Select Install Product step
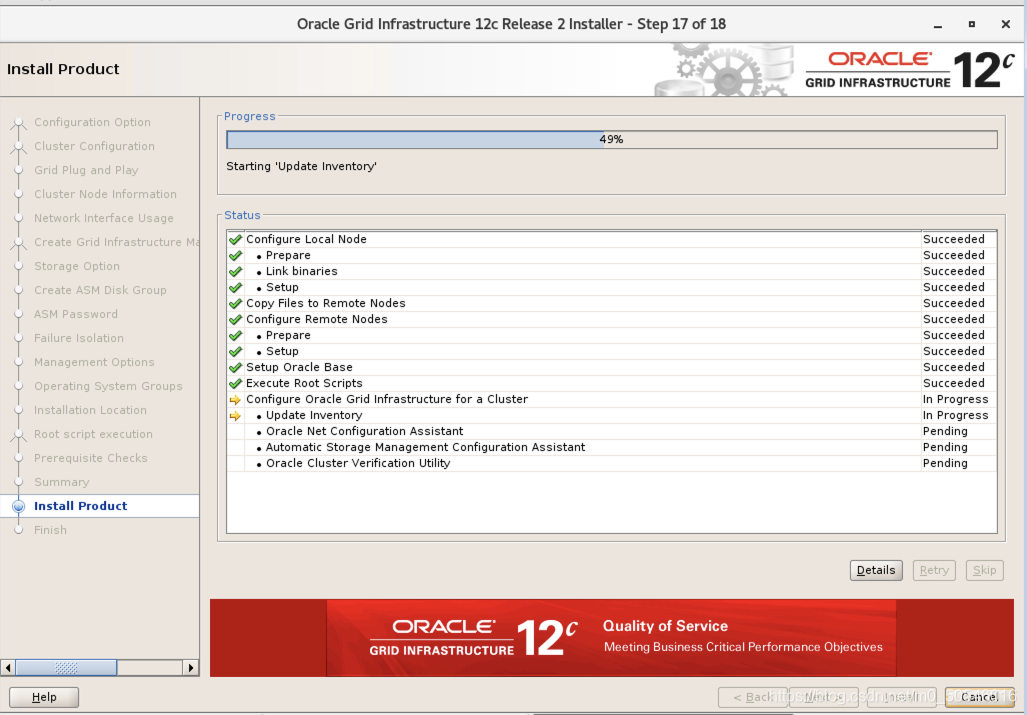This screenshot has width=1027, height=715. pos(81,506)
